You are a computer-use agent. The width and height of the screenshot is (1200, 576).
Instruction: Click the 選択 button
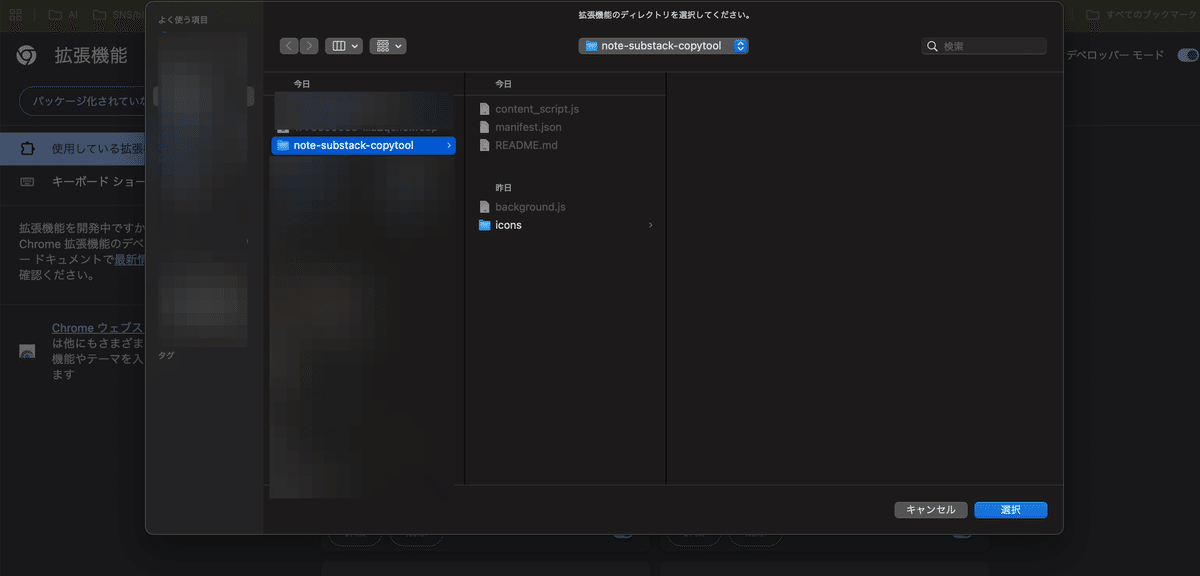pyautogui.click(x=1011, y=510)
